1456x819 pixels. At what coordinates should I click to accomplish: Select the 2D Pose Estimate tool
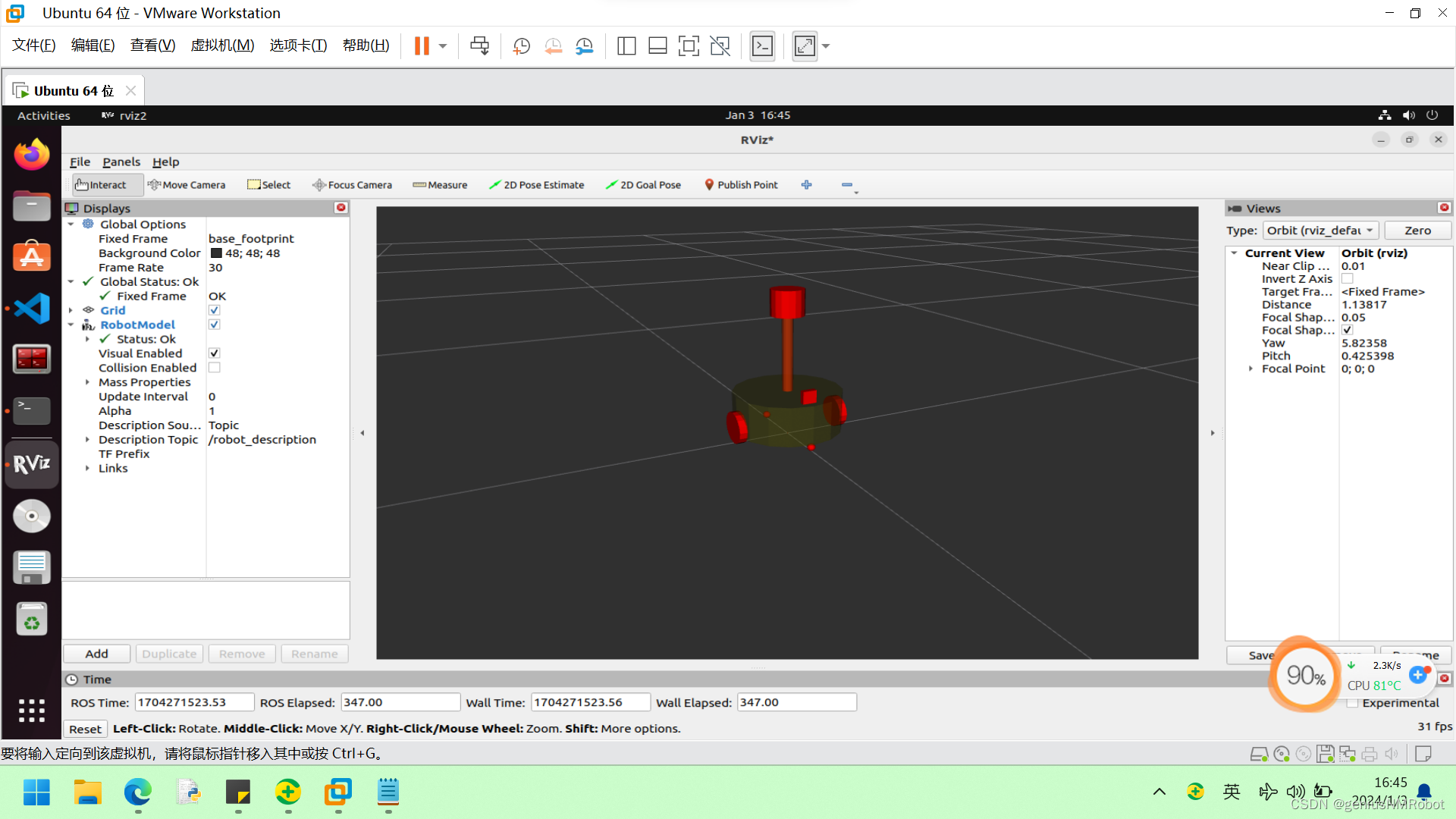537,185
